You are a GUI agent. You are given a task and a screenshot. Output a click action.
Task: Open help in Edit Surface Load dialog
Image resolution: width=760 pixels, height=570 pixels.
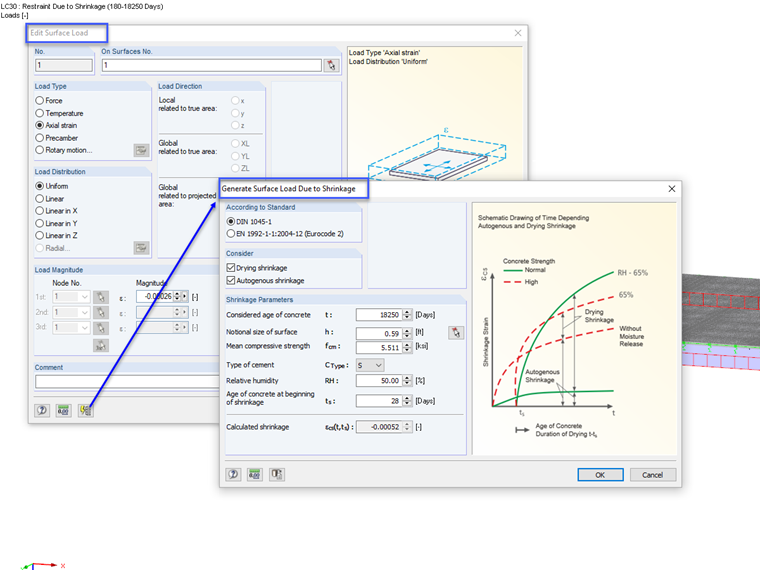42,411
